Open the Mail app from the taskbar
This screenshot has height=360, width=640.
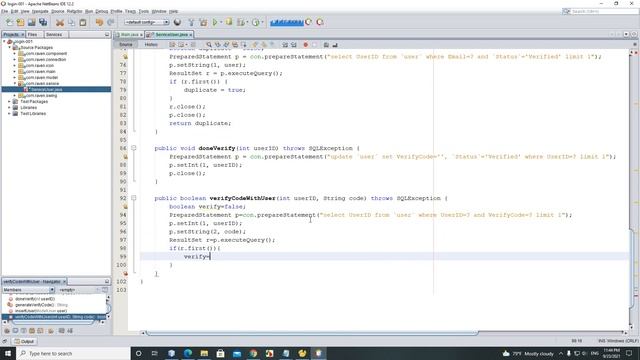coord(237,353)
